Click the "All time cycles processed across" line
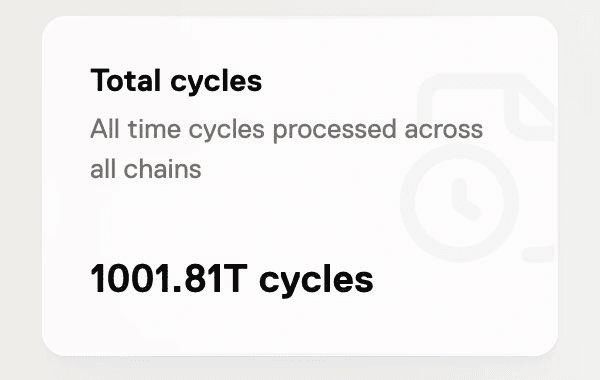This screenshot has width=600, height=380. coord(286,130)
